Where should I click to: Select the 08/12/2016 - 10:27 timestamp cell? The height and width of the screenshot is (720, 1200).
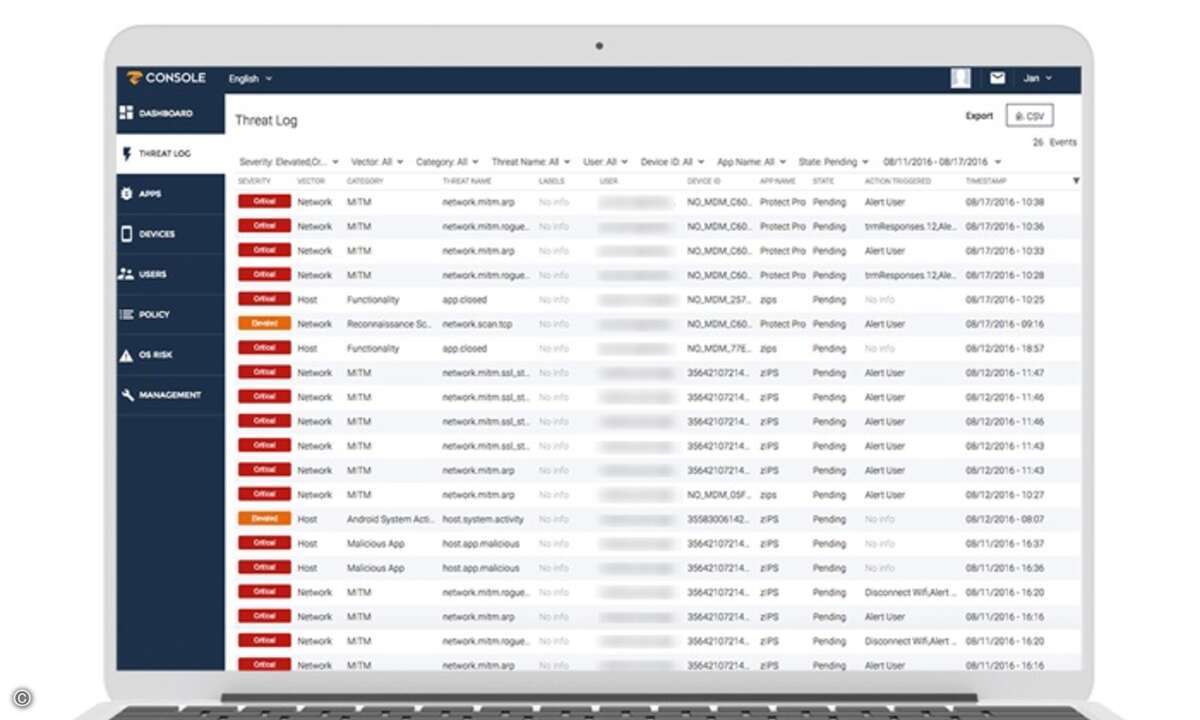tap(1005, 495)
